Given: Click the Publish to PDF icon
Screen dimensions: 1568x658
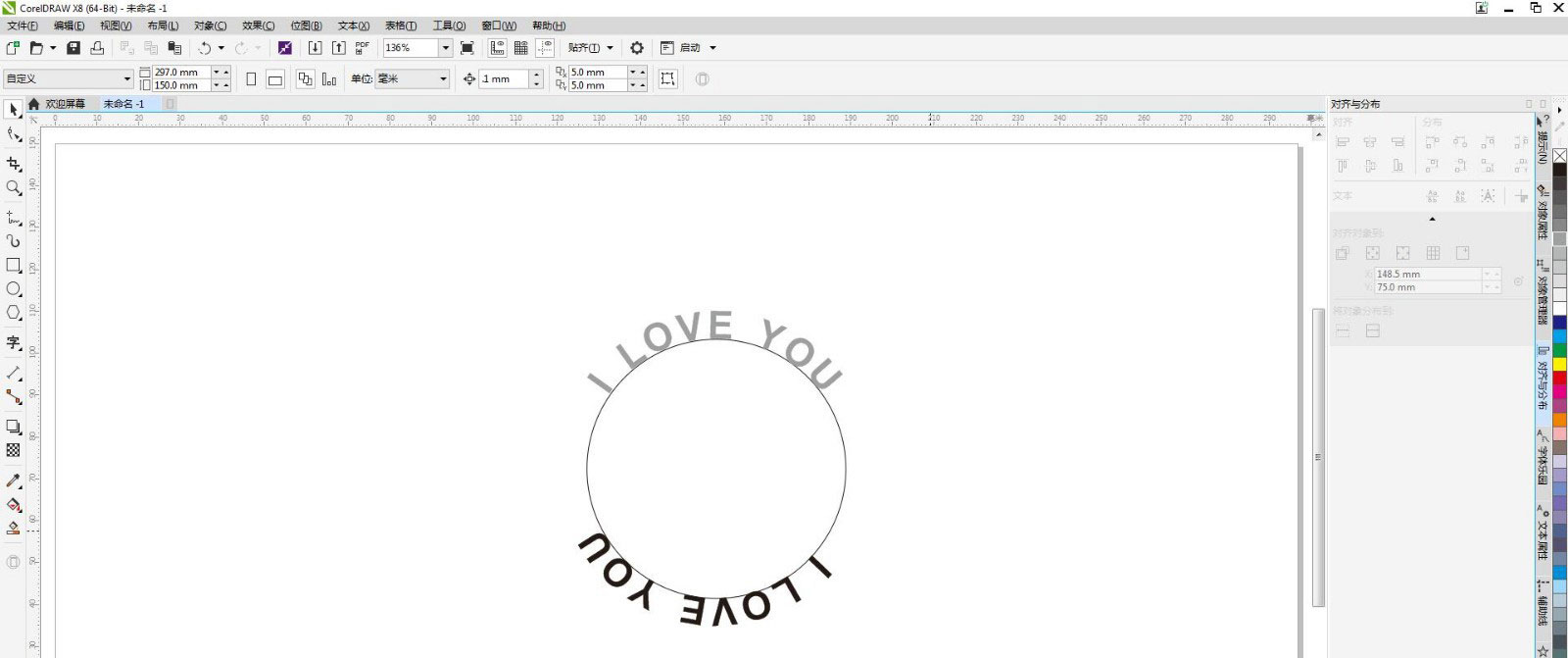Looking at the screenshot, I should coord(363,48).
